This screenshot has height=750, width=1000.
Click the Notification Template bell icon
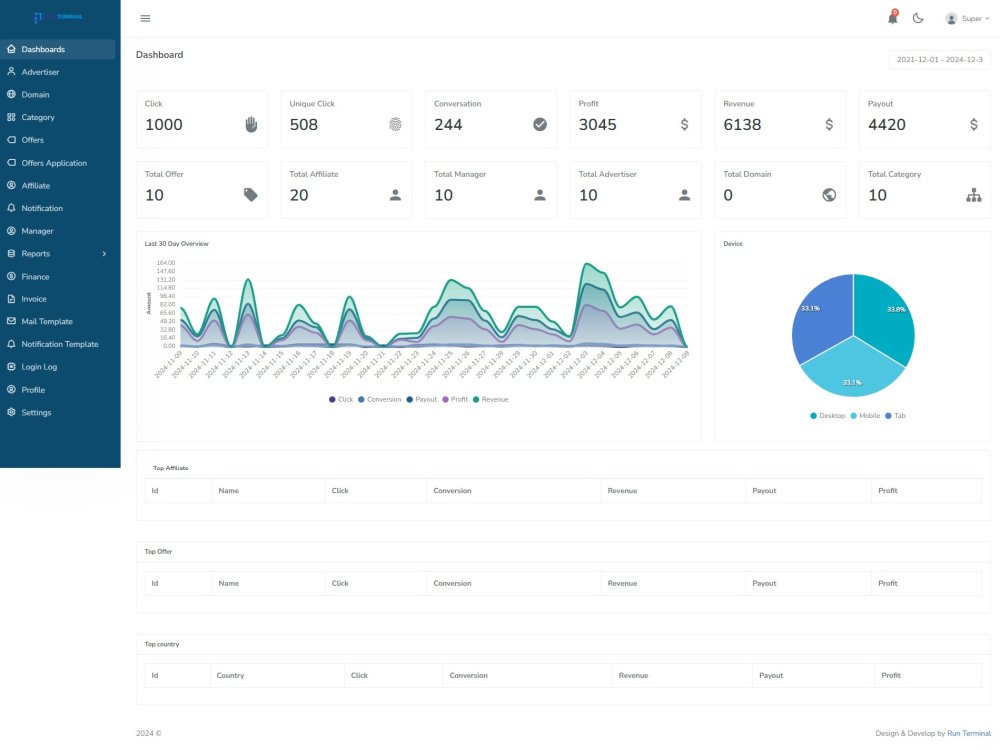(11, 344)
